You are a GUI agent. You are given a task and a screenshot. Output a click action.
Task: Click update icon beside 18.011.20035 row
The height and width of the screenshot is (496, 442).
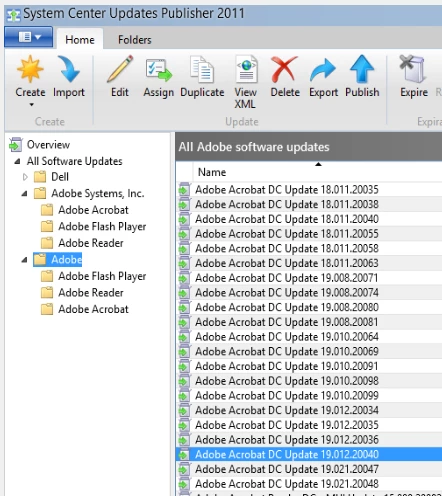tap(184, 190)
